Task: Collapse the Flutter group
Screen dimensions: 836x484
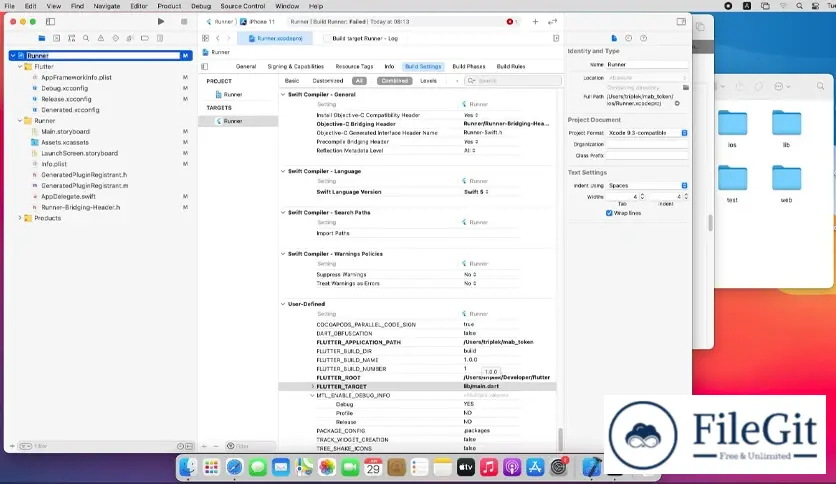Action: [x=20, y=67]
